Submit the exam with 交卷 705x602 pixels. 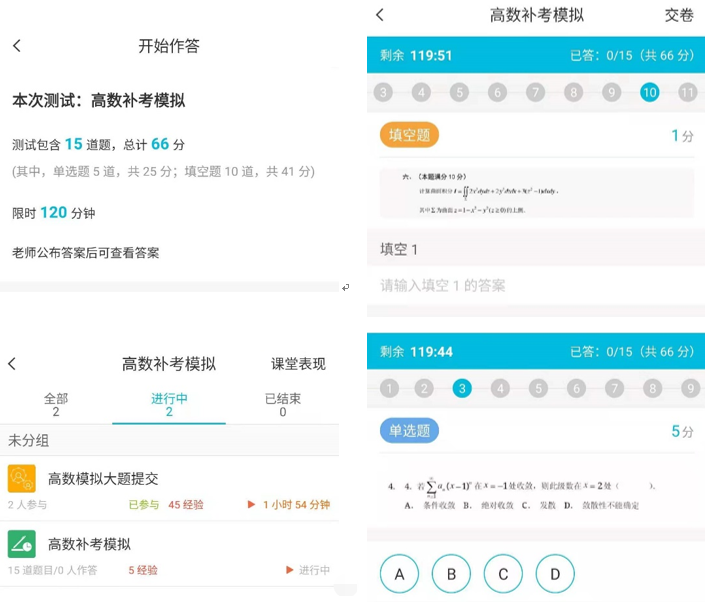coord(678,15)
